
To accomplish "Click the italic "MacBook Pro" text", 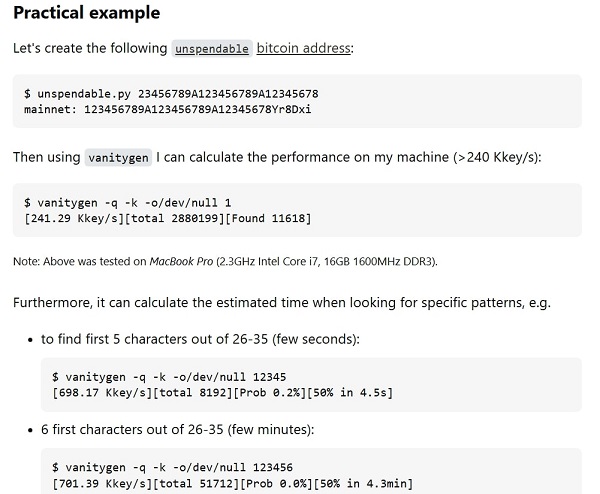I will point(182,261).
